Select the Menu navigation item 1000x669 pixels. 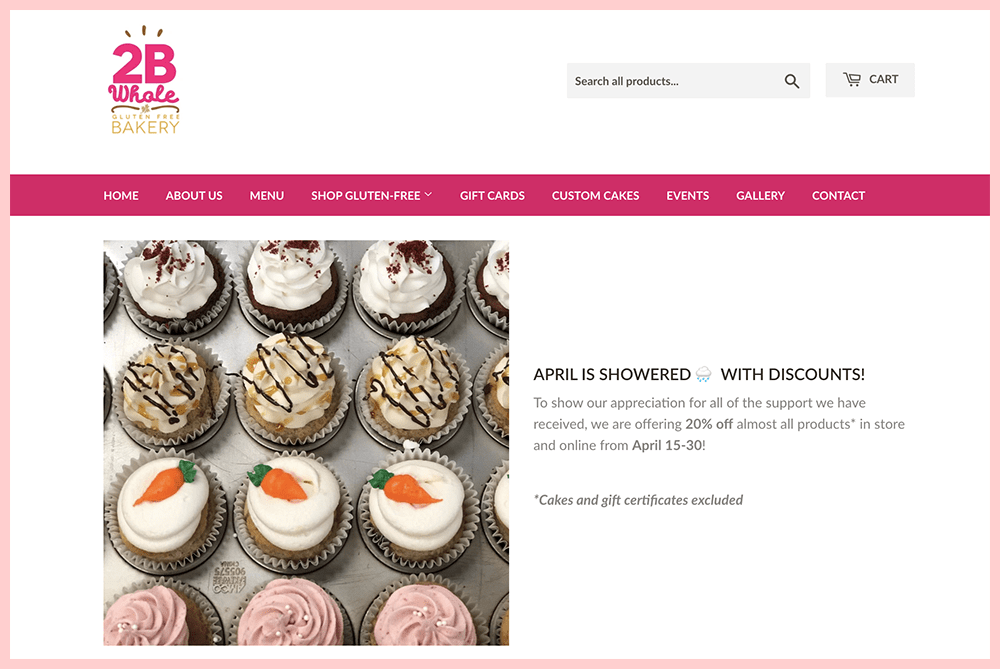tap(267, 195)
